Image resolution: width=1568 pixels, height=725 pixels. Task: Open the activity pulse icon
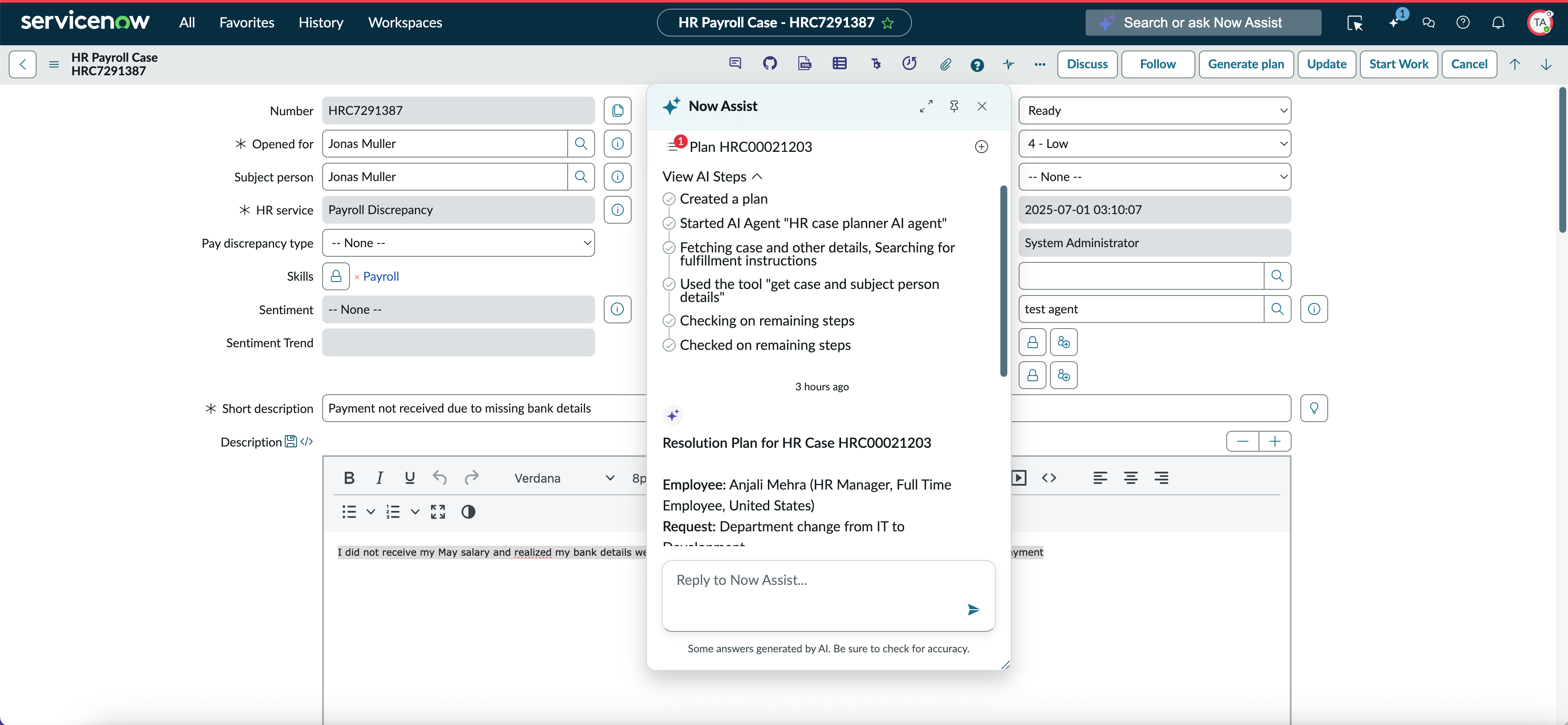point(1009,64)
